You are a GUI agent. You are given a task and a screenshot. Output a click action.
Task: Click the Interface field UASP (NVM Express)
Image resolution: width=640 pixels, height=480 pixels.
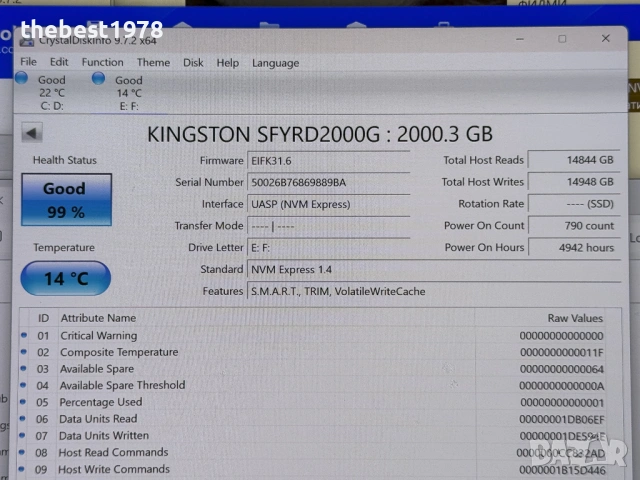click(x=328, y=204)
